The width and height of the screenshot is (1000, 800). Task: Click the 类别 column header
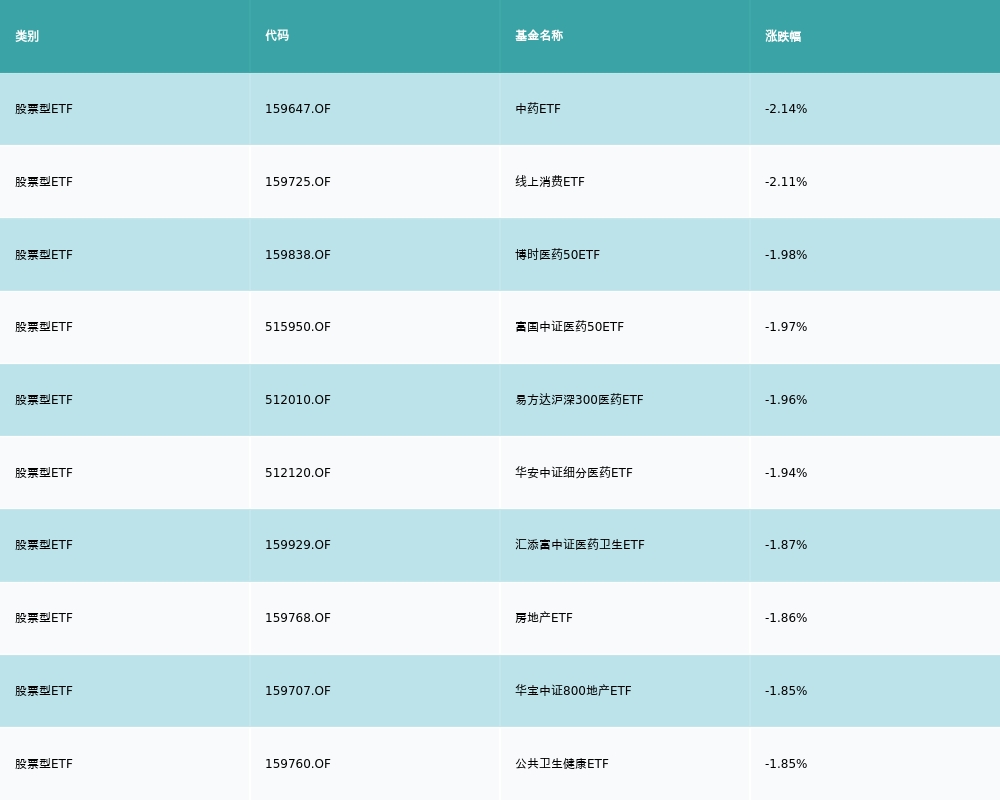[27, 36]
